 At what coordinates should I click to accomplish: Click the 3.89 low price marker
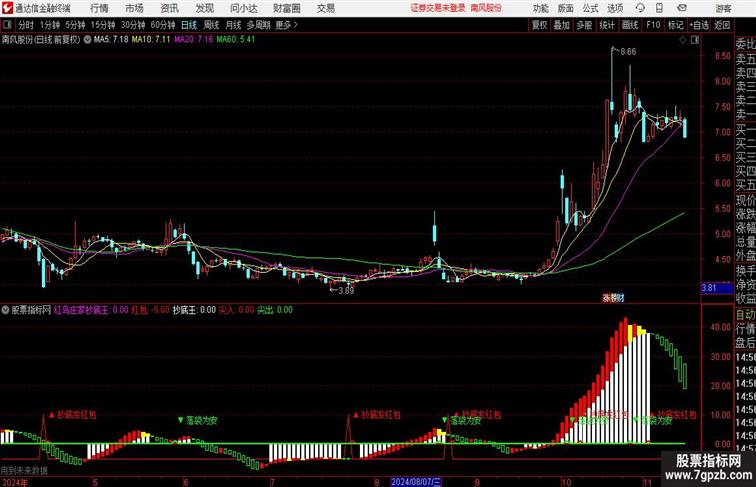click(346, 291)
